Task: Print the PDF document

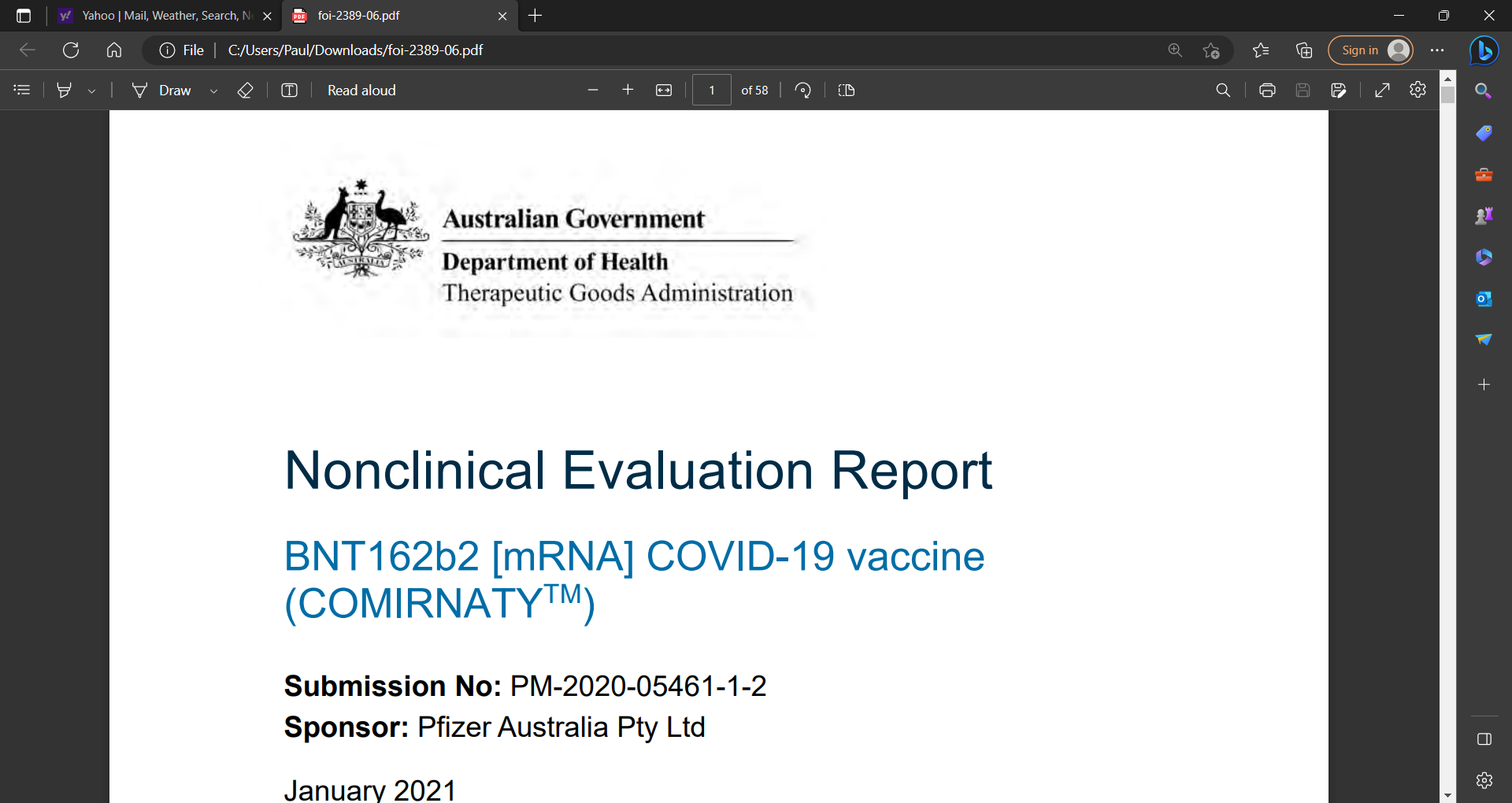Action: (x=1267, y=91)
